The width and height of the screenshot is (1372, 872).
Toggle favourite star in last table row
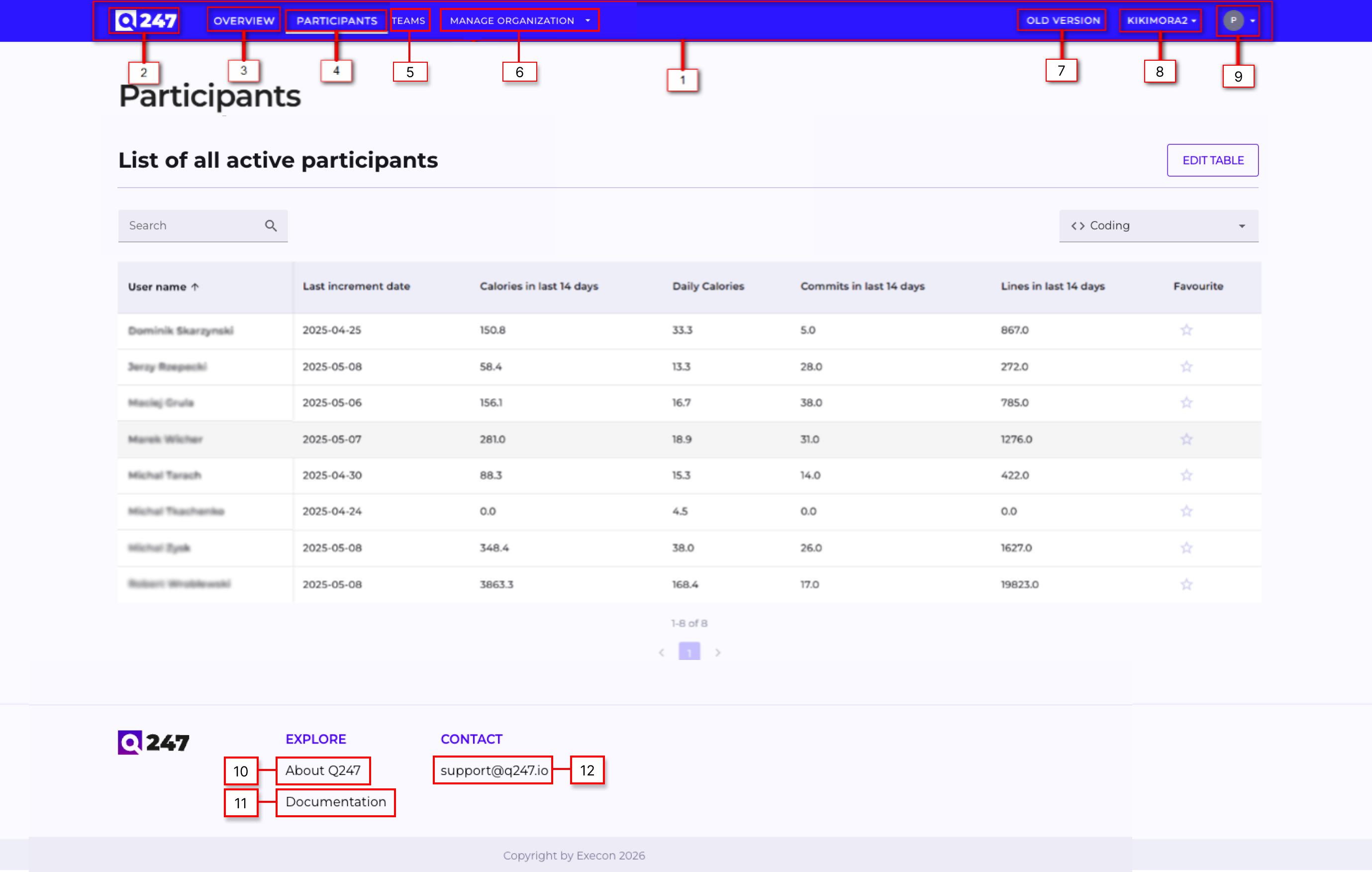[x=1186, y=584]
